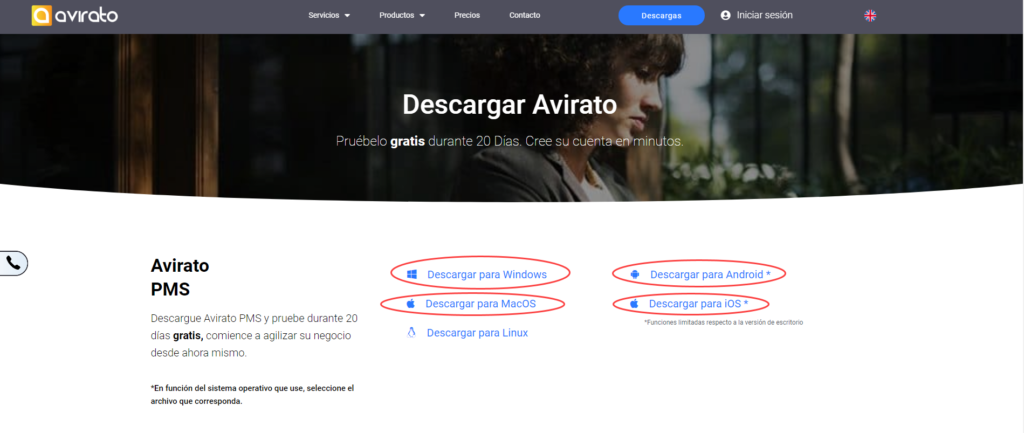Select Descargar para iOS link
1024x433 pixels.
point(698,304)
